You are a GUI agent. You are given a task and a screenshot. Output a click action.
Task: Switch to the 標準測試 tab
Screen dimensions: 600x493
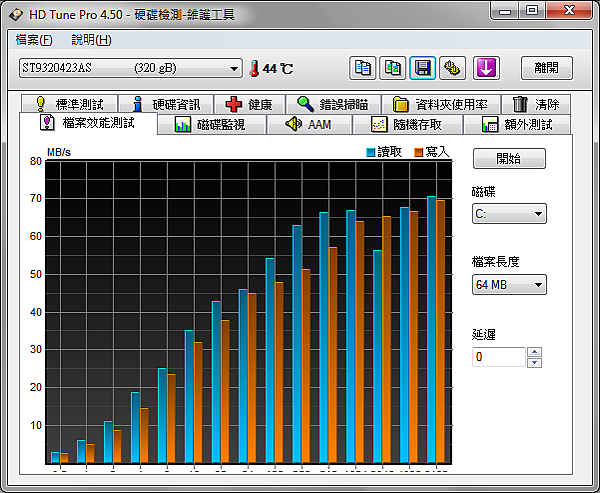point(70,104)
